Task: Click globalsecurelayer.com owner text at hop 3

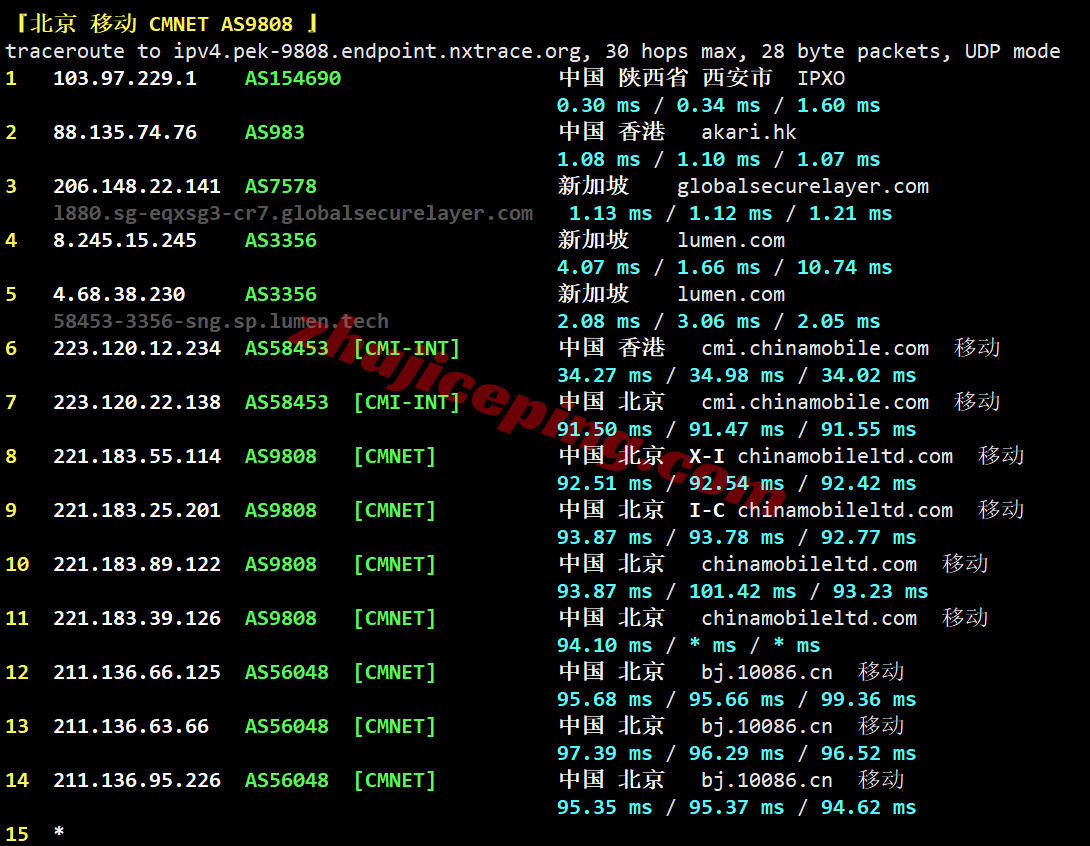Action: click(803, 186)
